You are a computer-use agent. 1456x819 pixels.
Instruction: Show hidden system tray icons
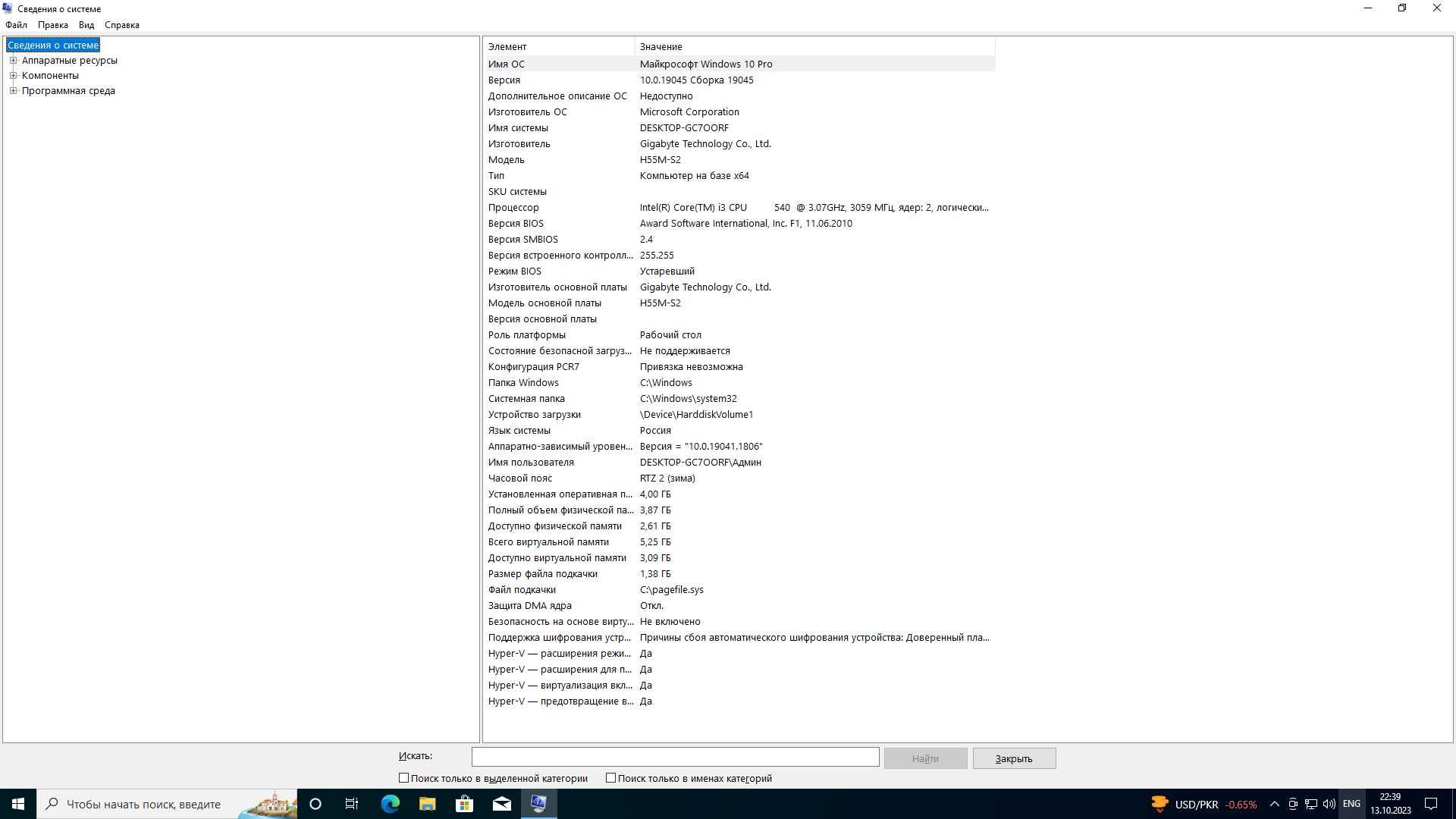click(x=1275, y=804)
